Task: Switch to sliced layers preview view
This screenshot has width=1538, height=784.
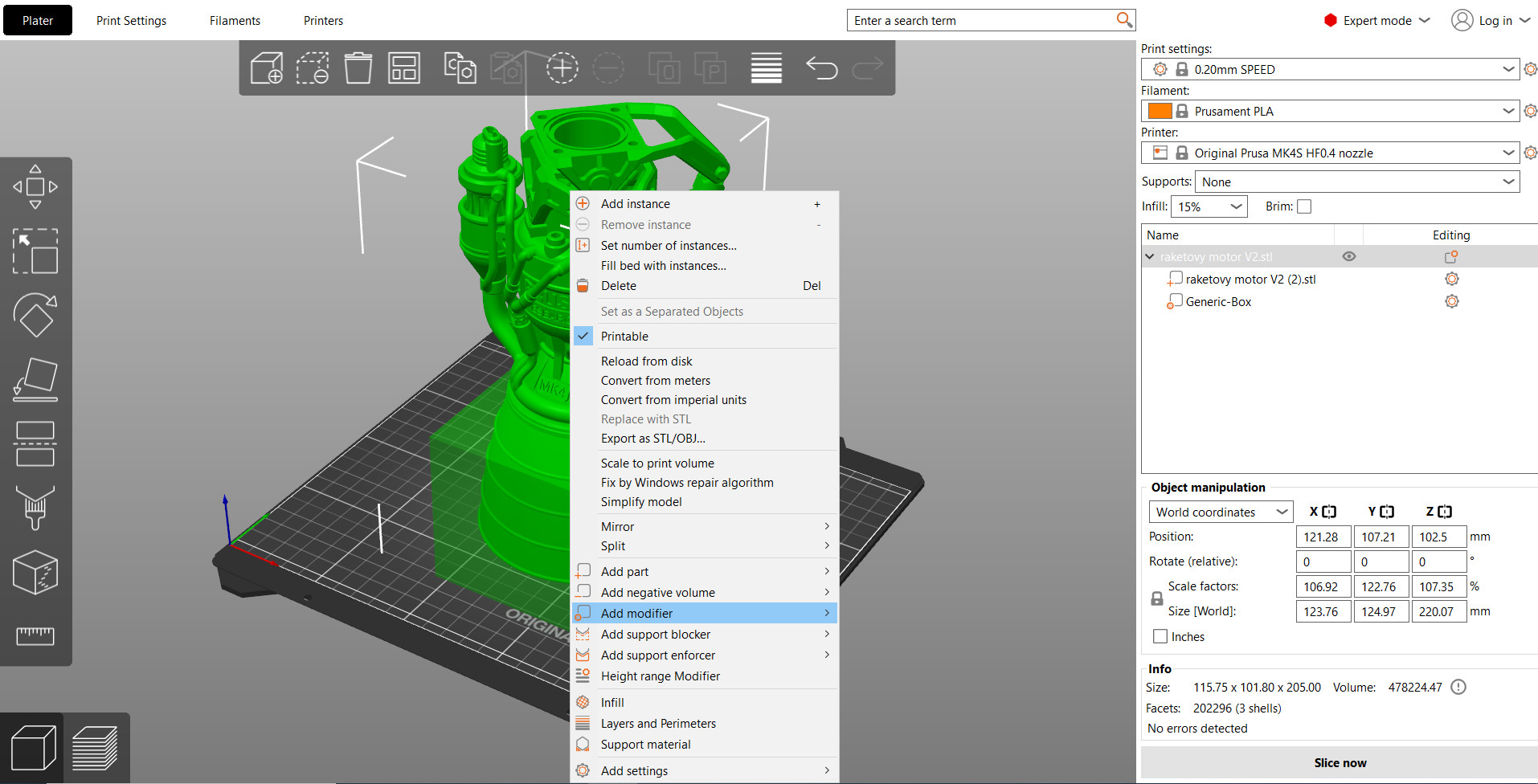Action: 95,748
